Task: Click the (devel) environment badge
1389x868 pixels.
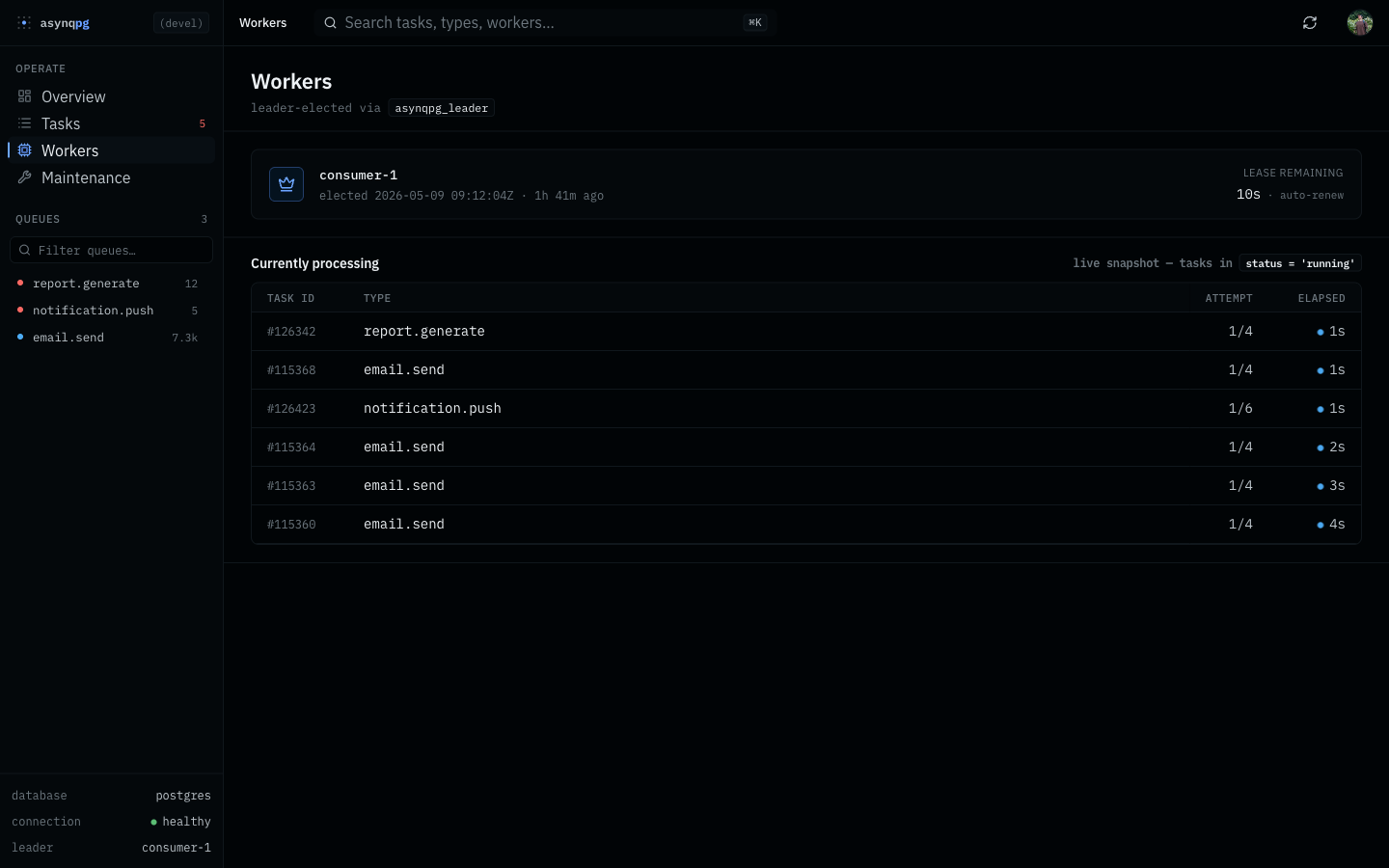Action: pyautogui.click(x=181, y=22)
